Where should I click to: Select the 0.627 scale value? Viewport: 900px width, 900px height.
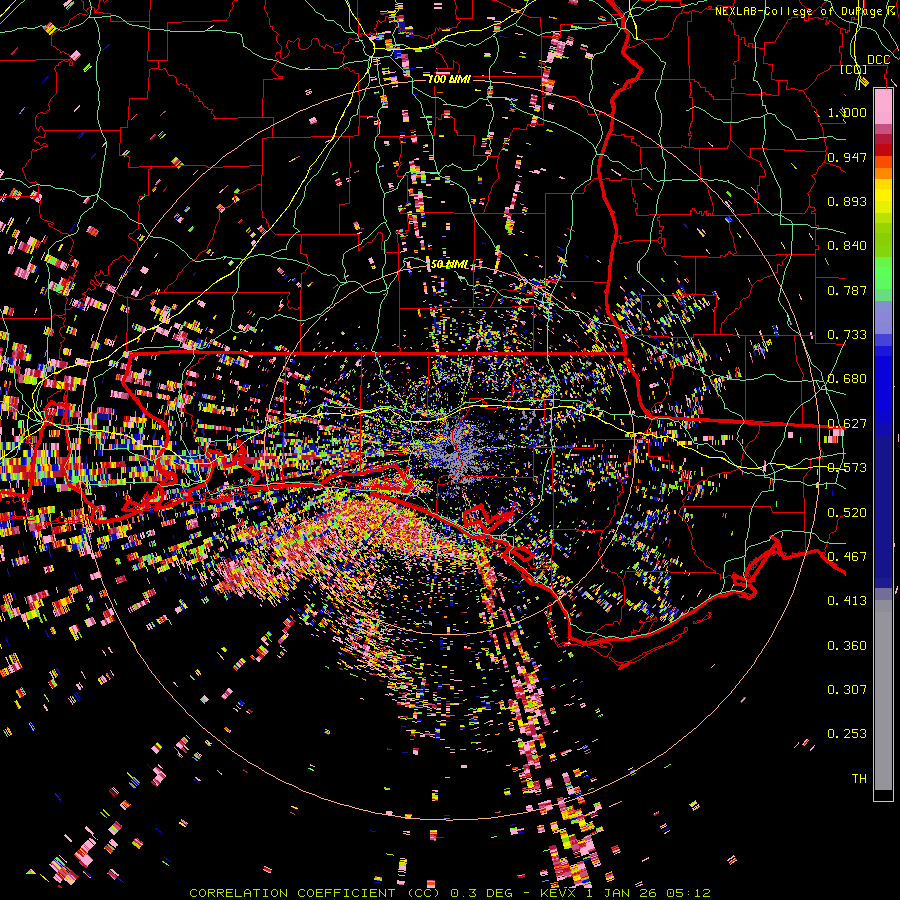click(x=847, y=424)
